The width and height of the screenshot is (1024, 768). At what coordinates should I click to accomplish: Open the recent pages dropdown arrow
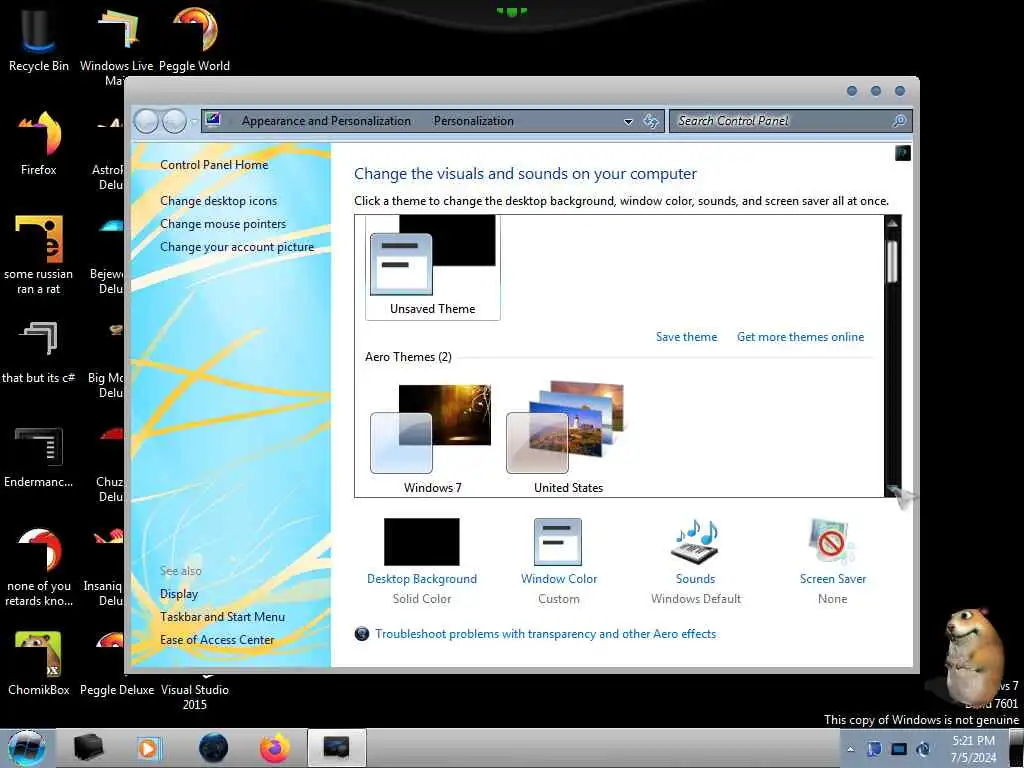[194, 121]
